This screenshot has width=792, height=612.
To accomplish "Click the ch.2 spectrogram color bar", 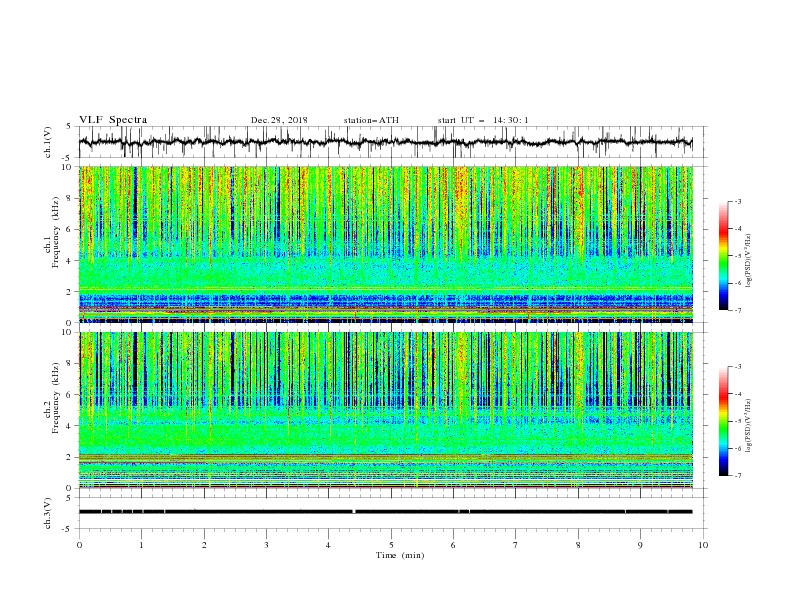I will pos(724,421).
